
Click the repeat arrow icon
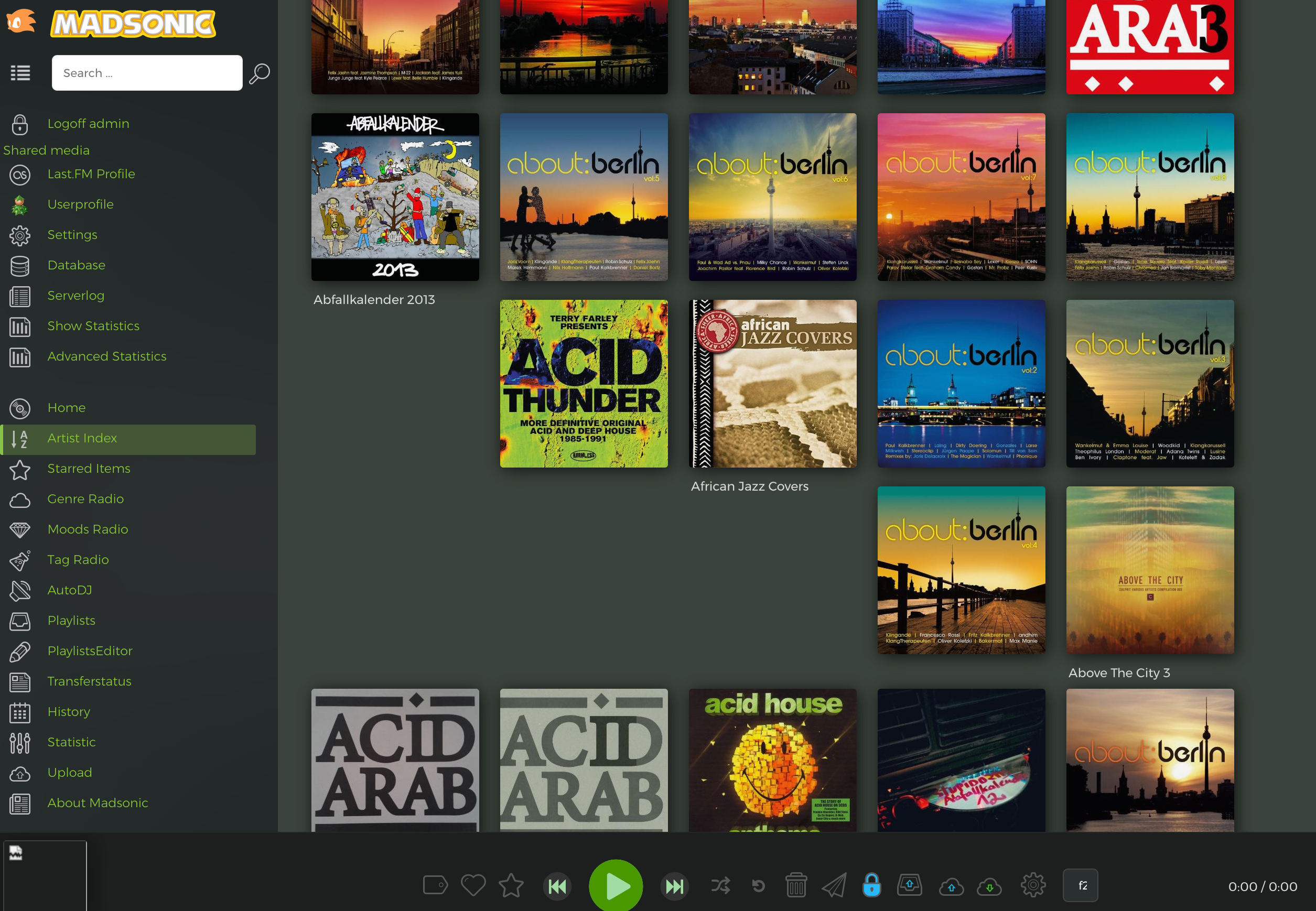tap(758, 885)
